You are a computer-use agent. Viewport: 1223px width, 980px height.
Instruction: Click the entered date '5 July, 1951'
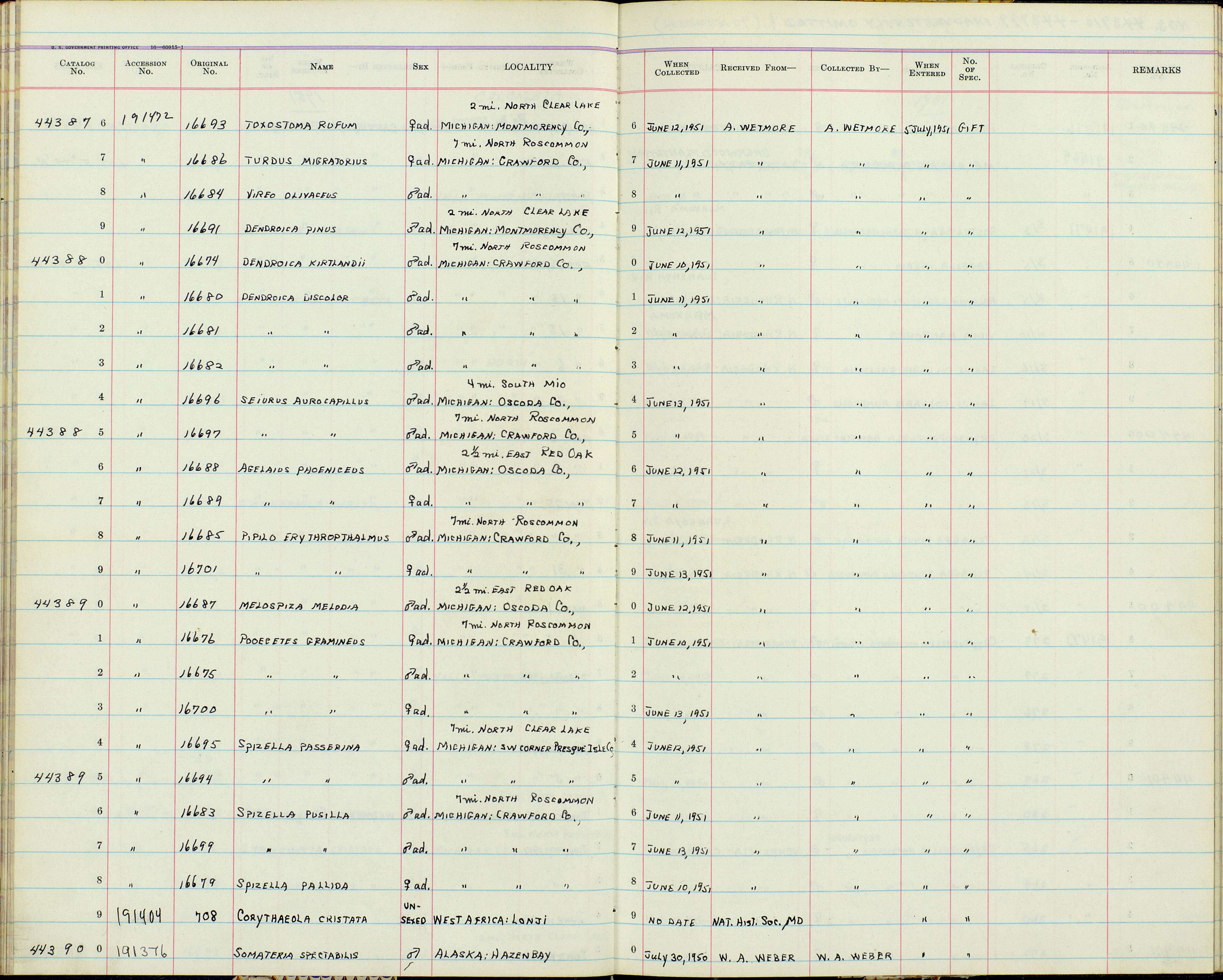pos(926,129)
